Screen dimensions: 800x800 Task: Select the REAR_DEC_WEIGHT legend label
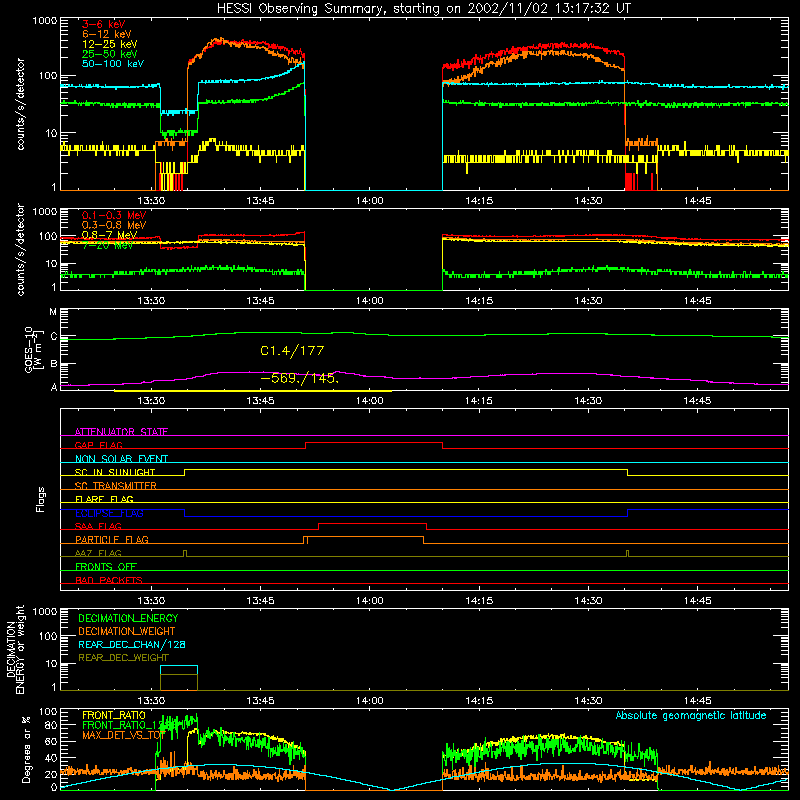click(x=123, y=658)
